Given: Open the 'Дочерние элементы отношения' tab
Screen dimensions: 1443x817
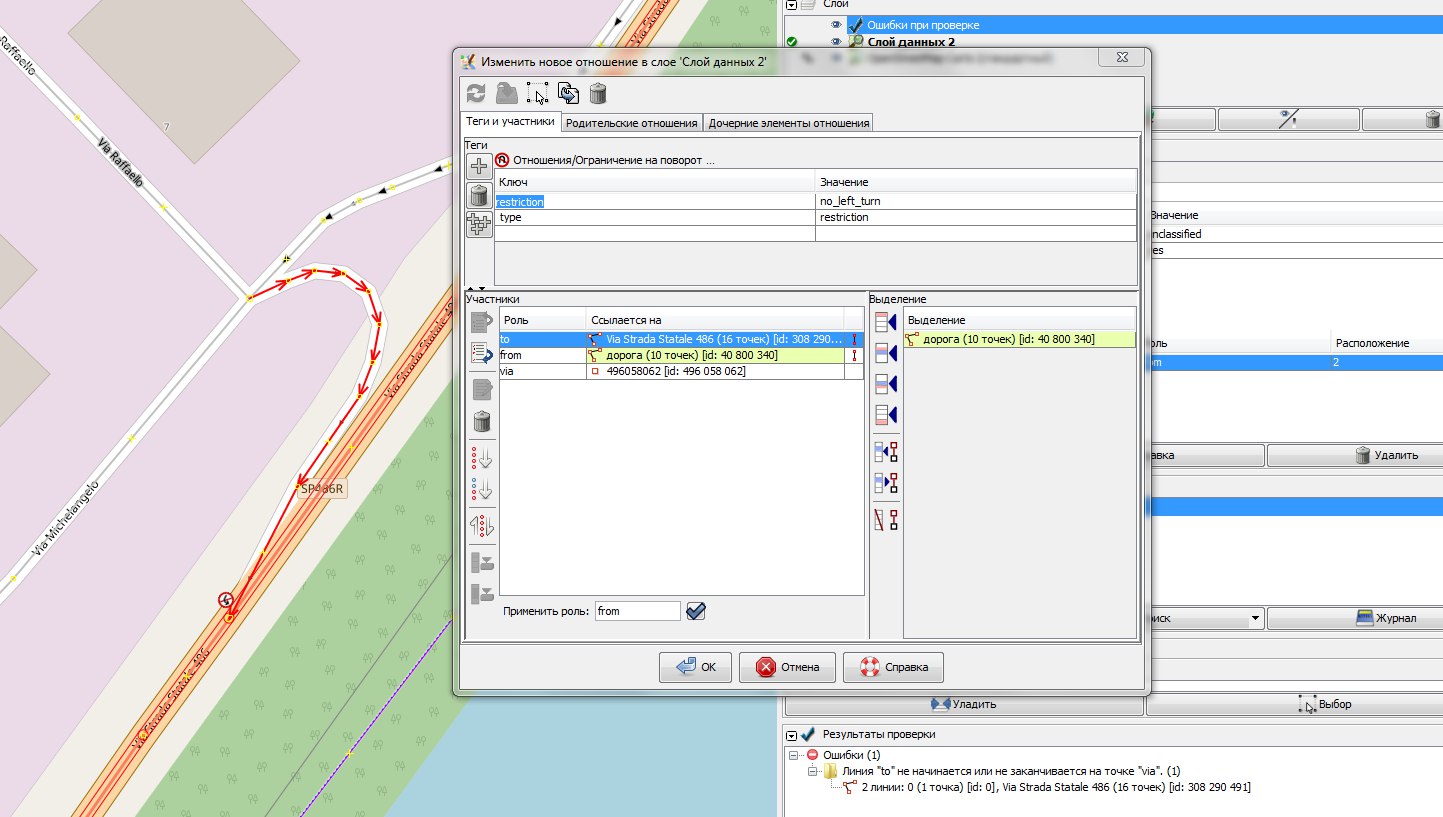Looking at the screenshot, I should 789,123.
